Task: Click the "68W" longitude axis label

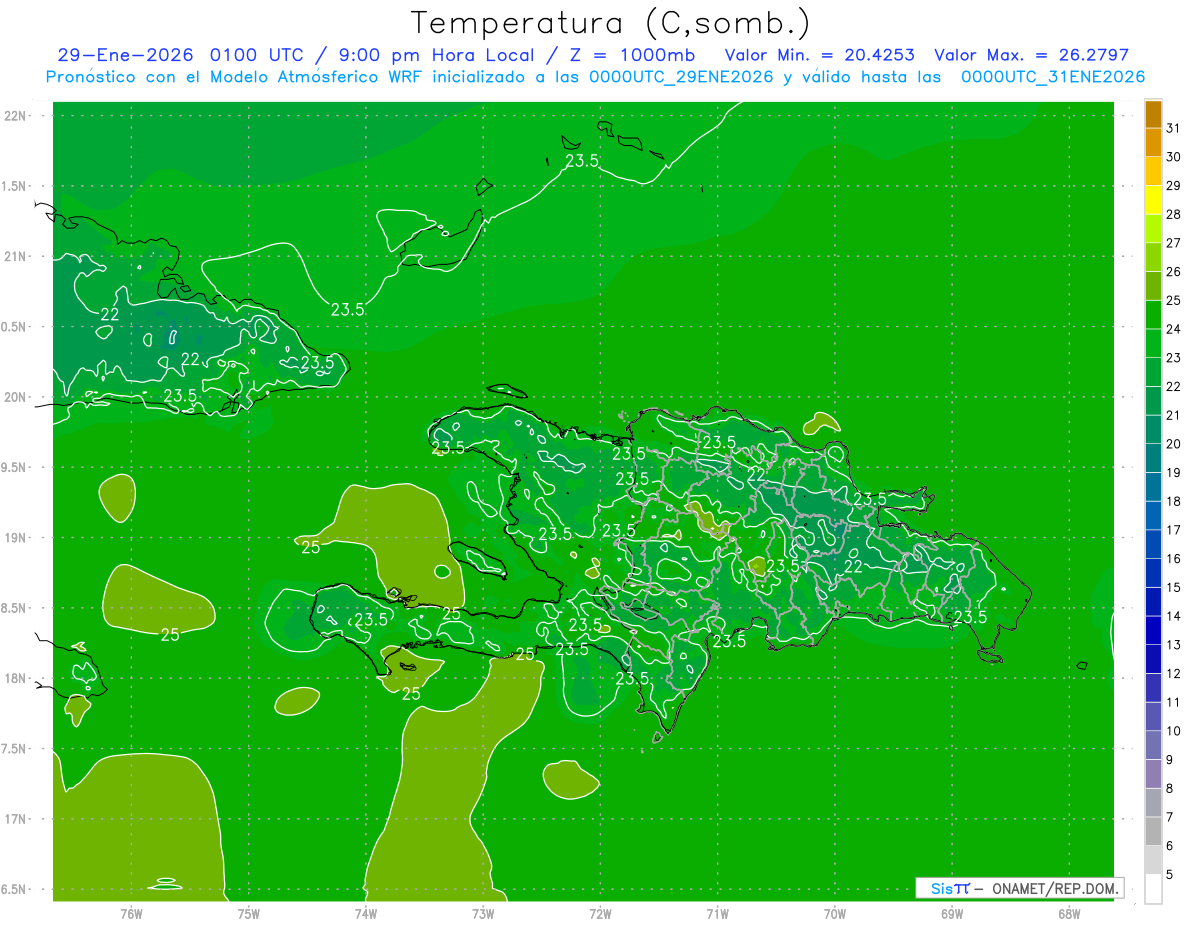Action: [x=1069, y=914]
